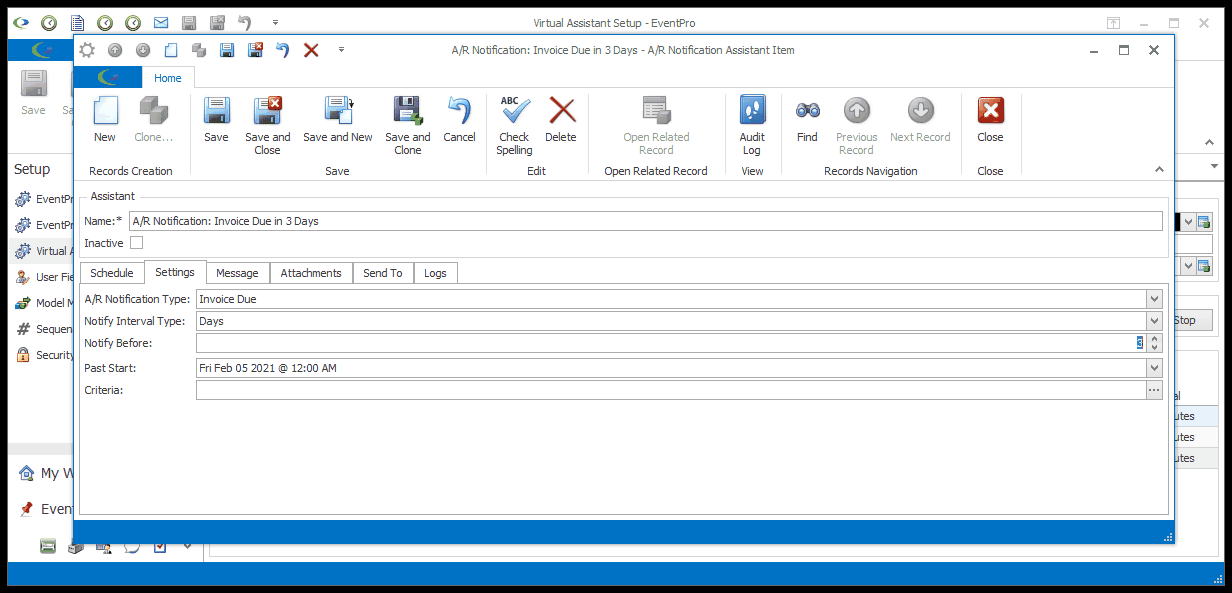Select the Sequence item in Setup sidebar
1232x593 pixels.
[43, 329]
